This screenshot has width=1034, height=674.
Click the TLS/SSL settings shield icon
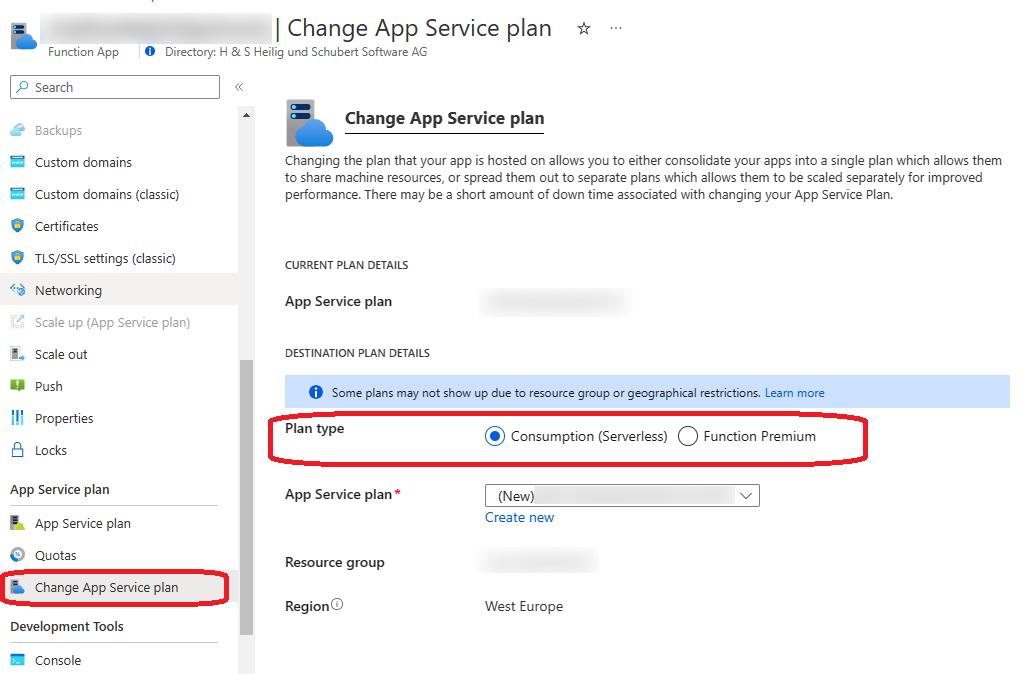(18, 257)
